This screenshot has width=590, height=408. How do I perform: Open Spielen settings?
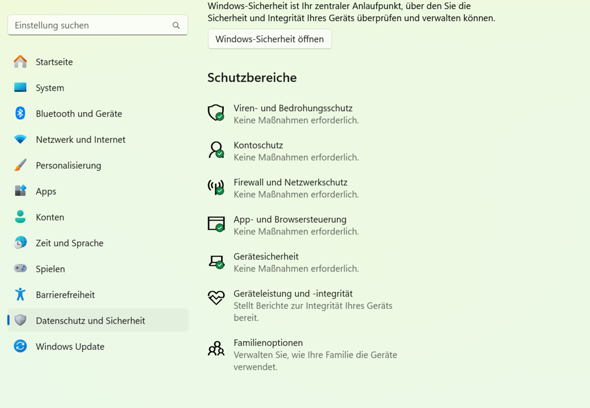tap(98, 269)
